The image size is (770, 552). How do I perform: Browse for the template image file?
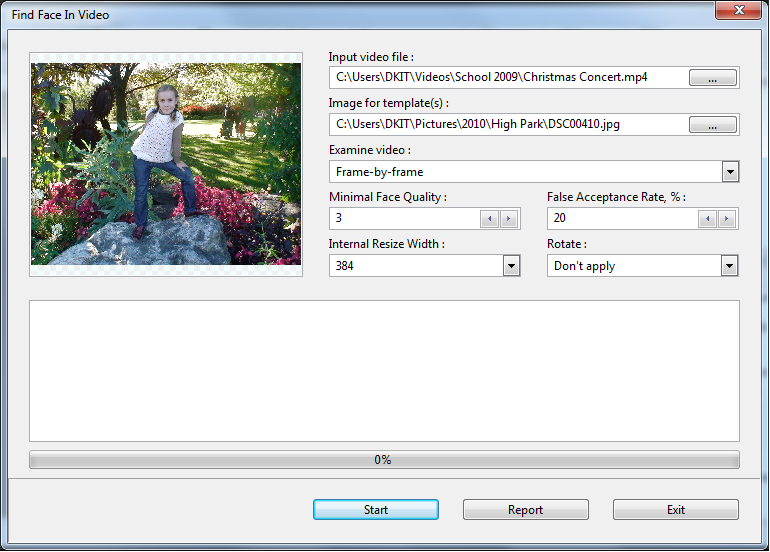click(713, 125)
